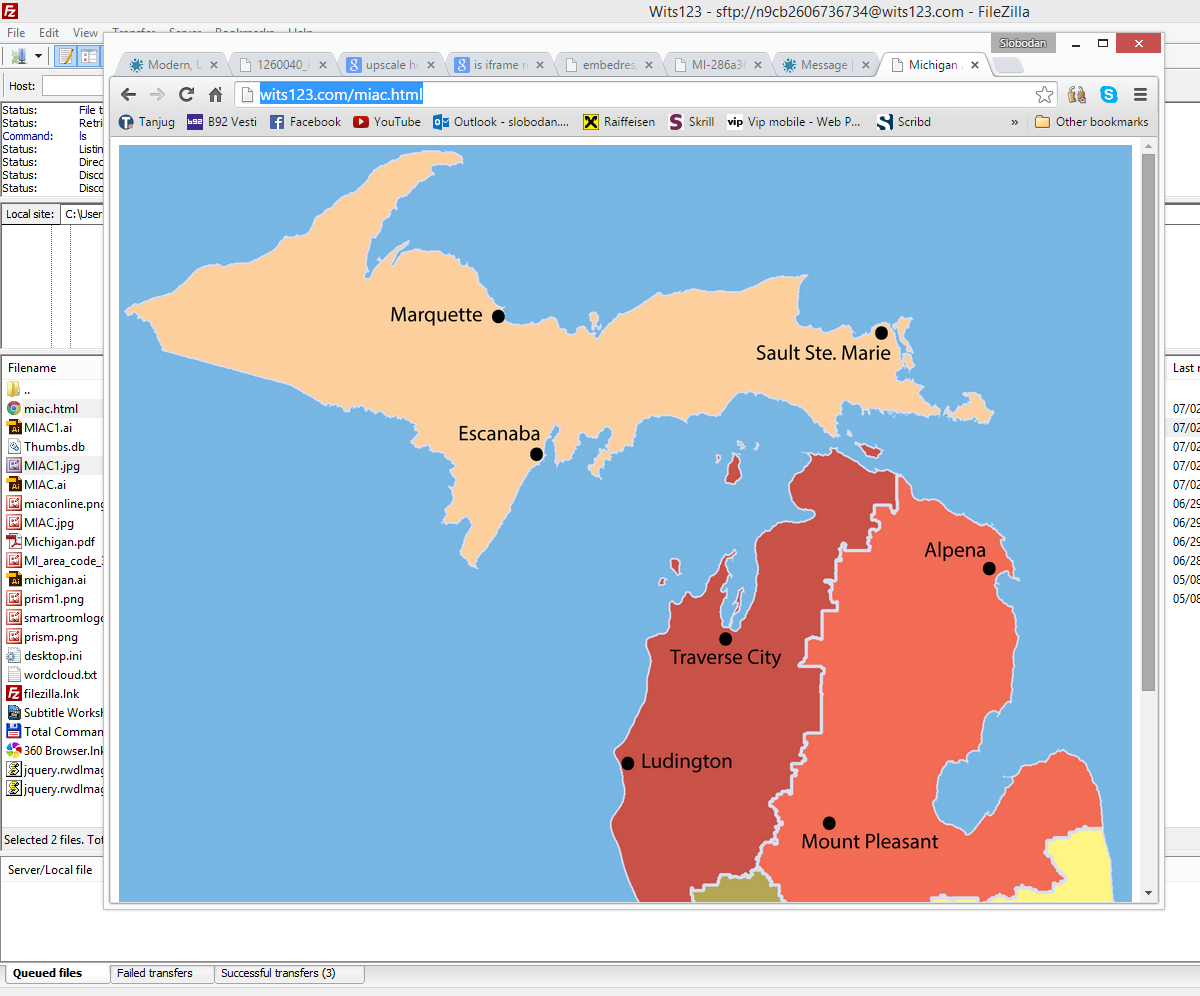The image size is (1200, 996).
Task: Go to the browser Home page icon
Action: coord(215,95)
